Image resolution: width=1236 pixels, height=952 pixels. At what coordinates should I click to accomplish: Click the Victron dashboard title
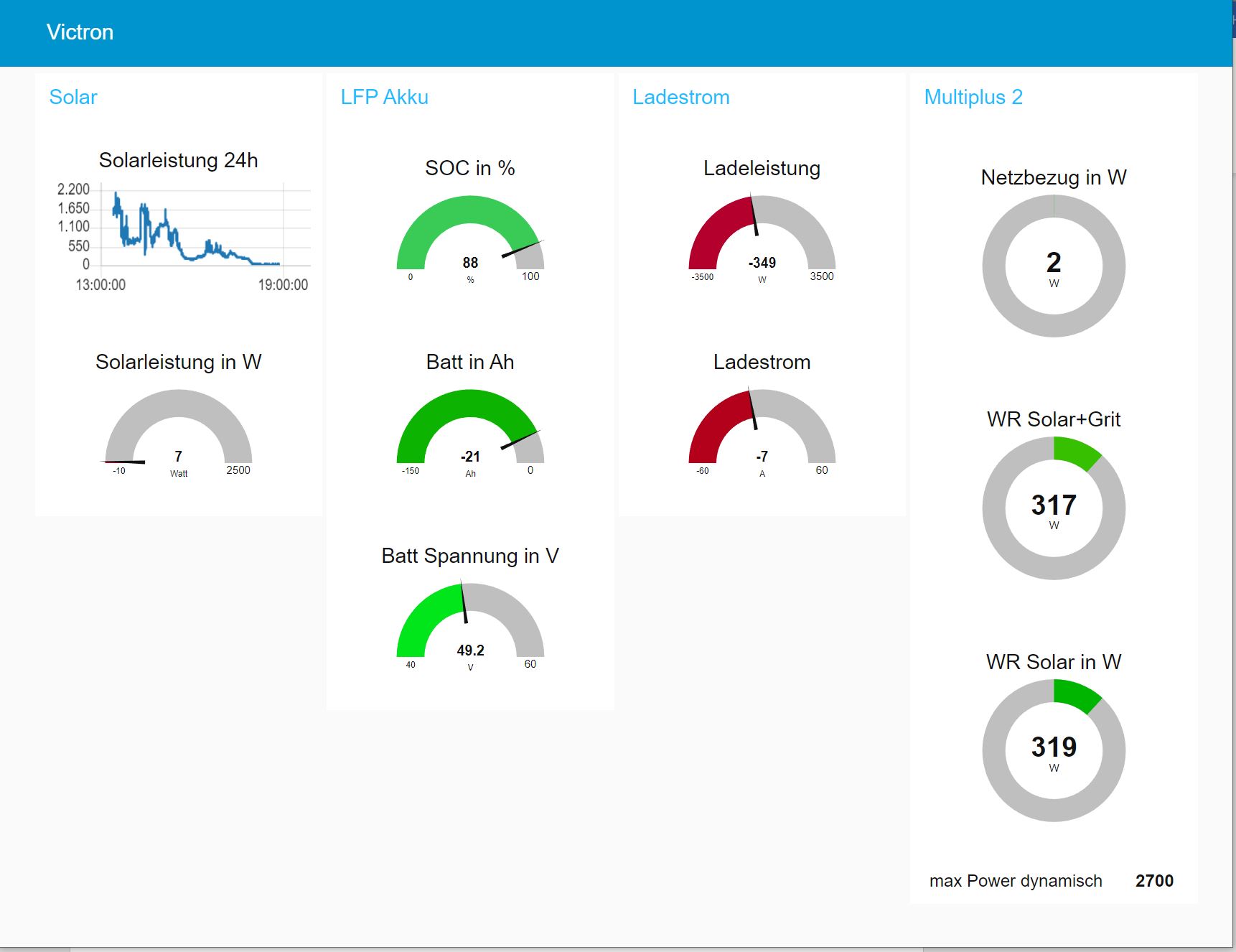coord(80,32)
